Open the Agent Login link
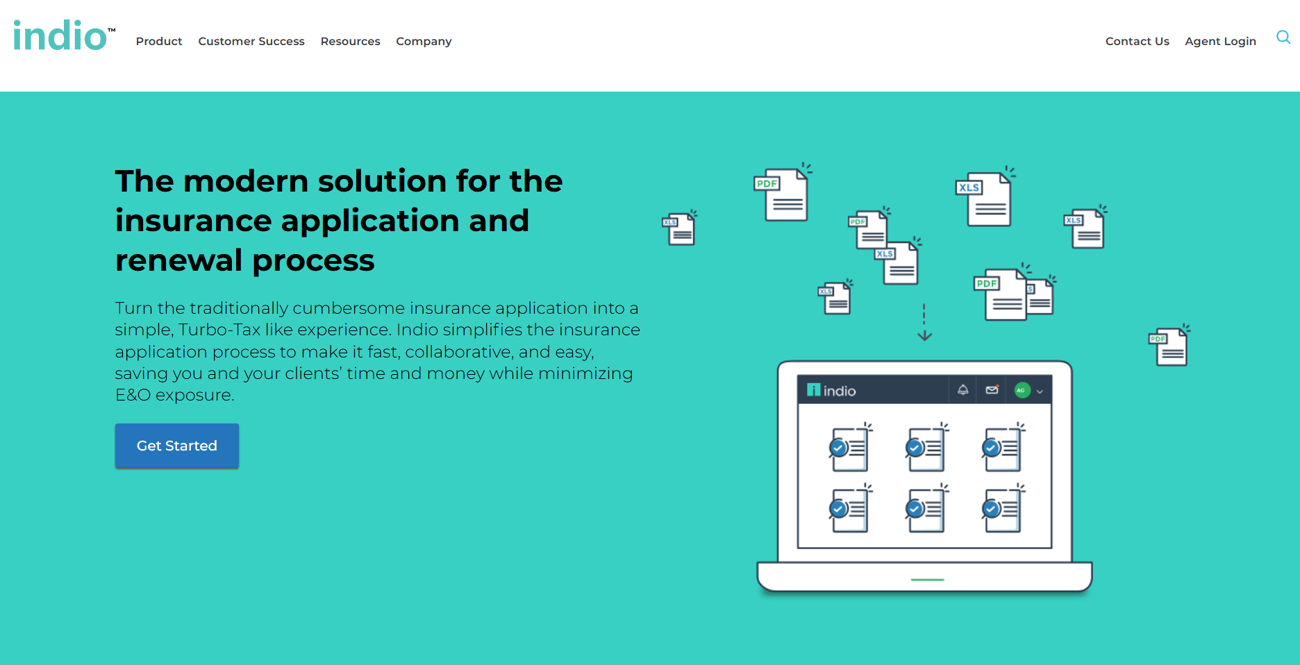The height and width of the screenshot is (665, 1300). tap(1220, 41)
